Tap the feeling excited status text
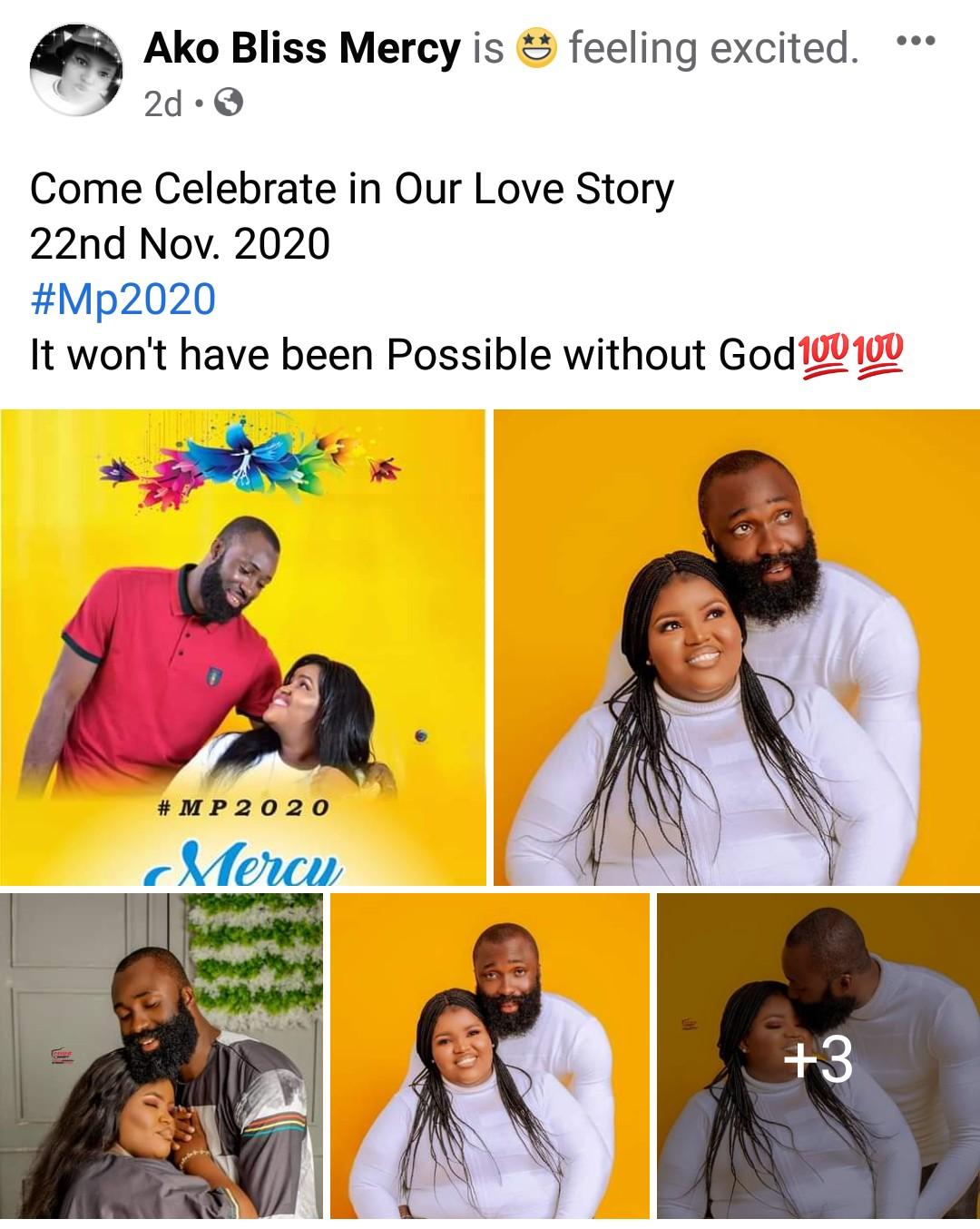 click(x=713, y=48)
